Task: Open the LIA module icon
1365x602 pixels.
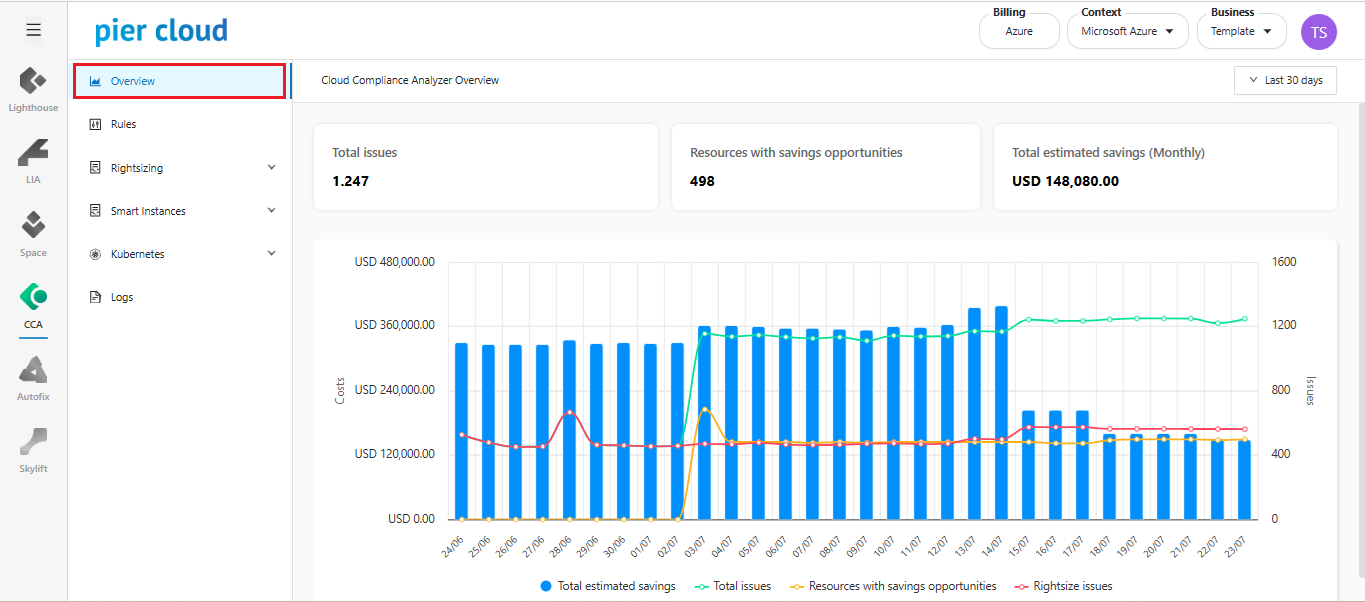Action: point(33,154)
